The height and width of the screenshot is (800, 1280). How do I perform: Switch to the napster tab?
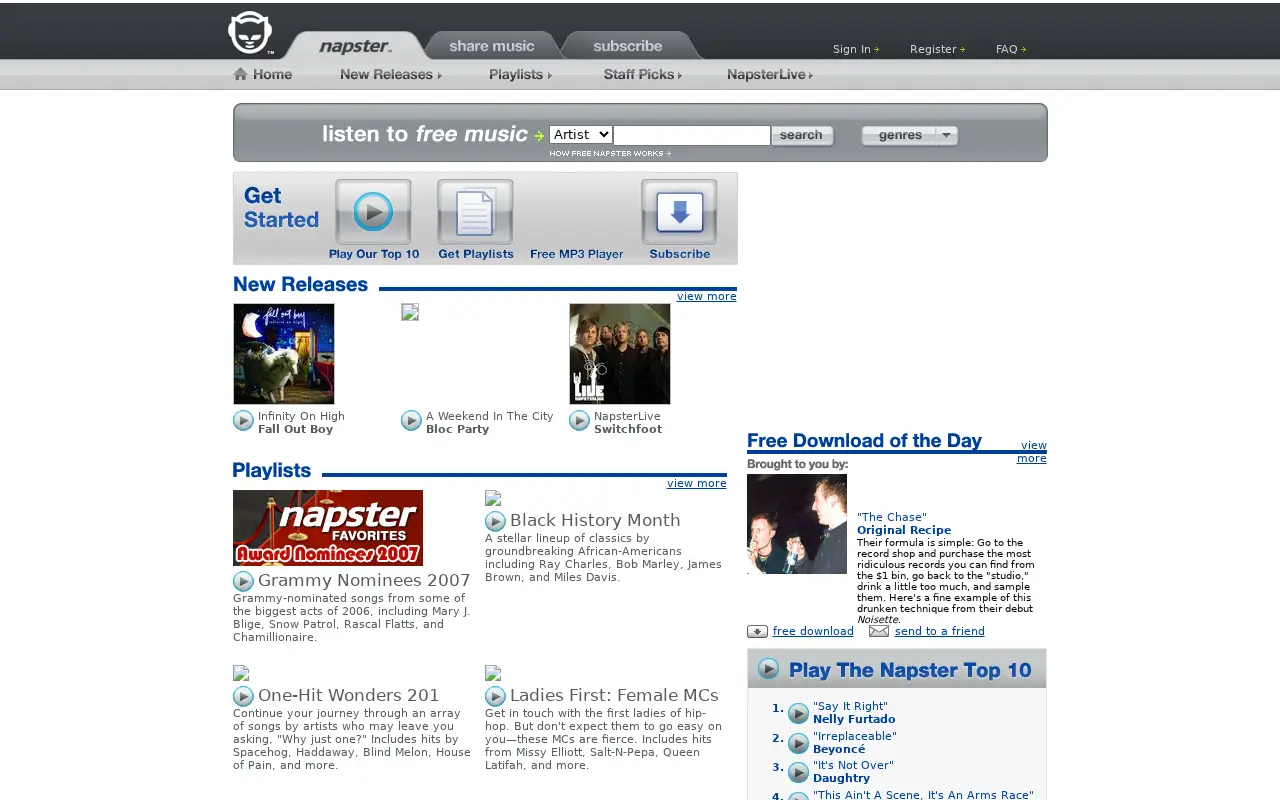click(355, 46)
